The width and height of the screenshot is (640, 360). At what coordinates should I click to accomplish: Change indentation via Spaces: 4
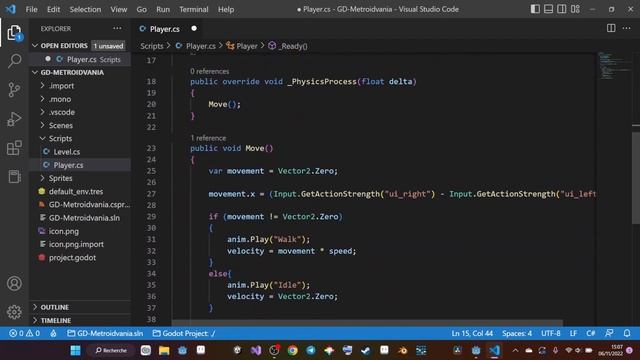coord(517,333)
